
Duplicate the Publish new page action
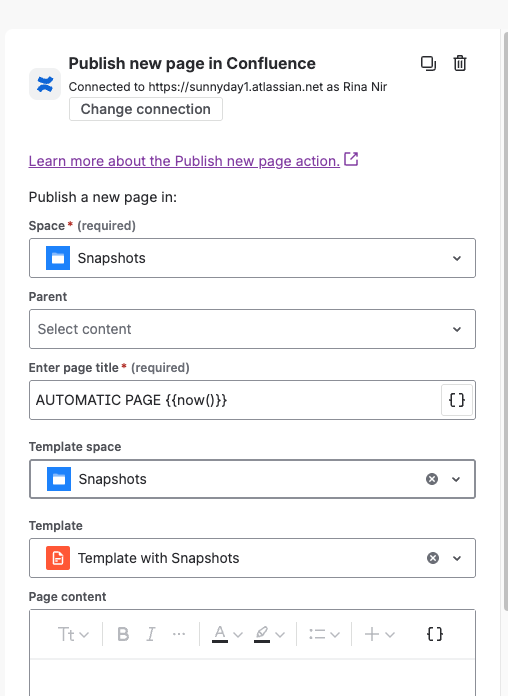tap(428, 63)
